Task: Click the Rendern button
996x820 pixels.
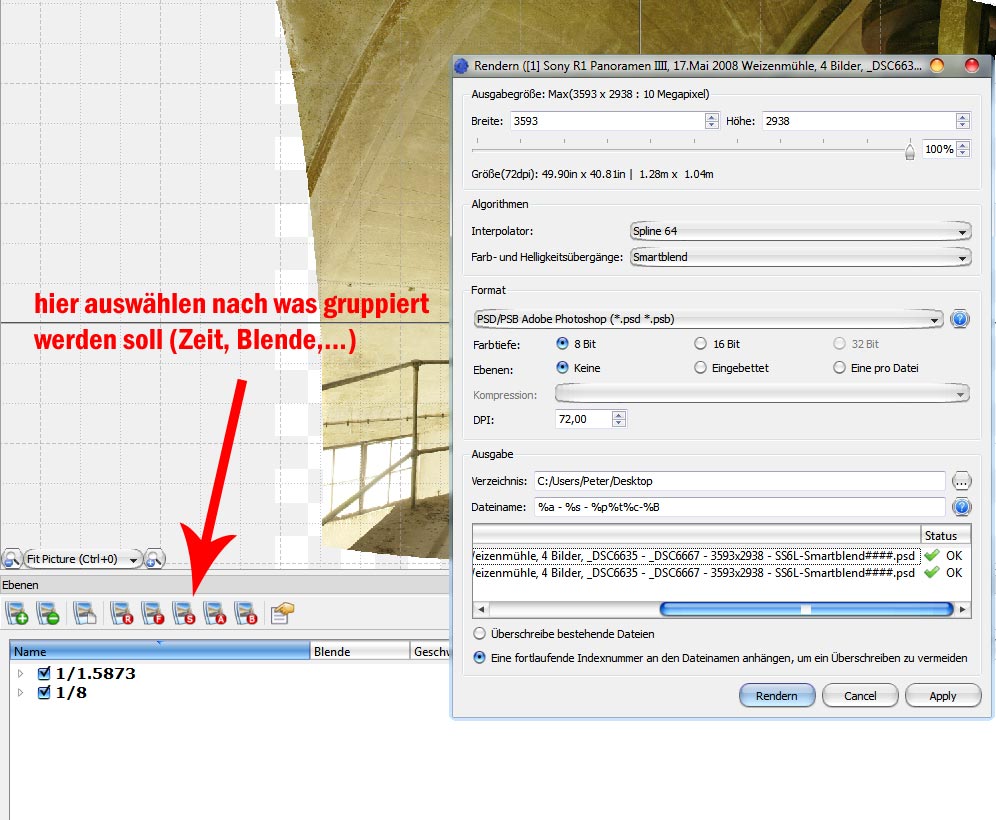Action: coord(776,696)
